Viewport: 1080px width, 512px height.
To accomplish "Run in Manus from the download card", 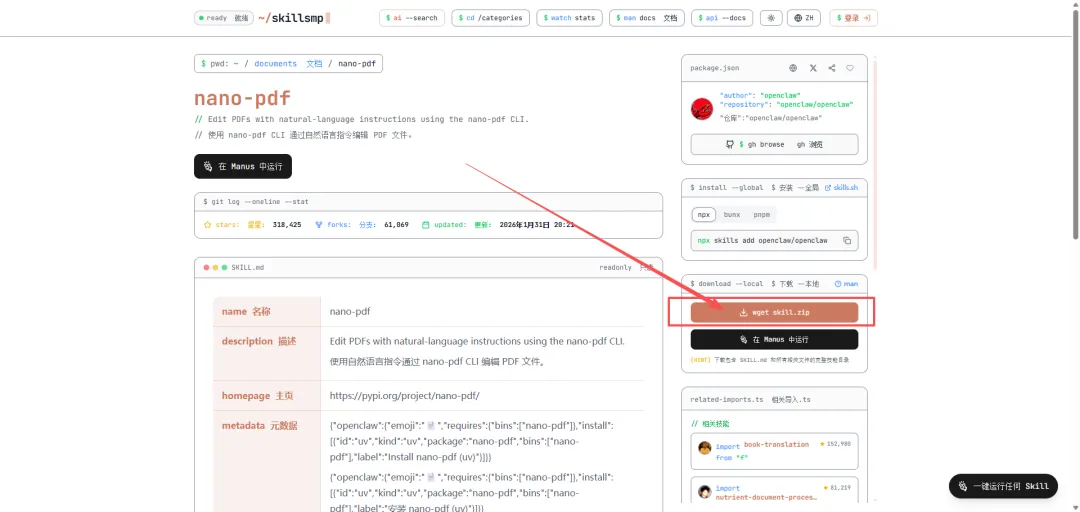I will point(774,340).
